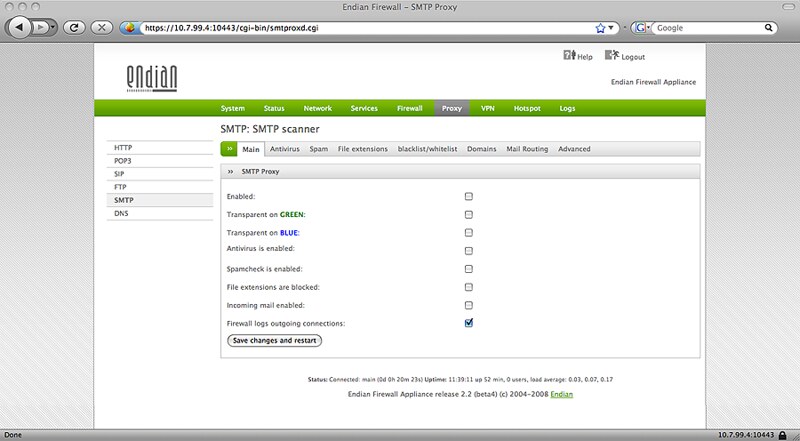The image size is (800, 441).
Task: Uncheck Firewall logs outgoing connections
Action: [468, 323]
